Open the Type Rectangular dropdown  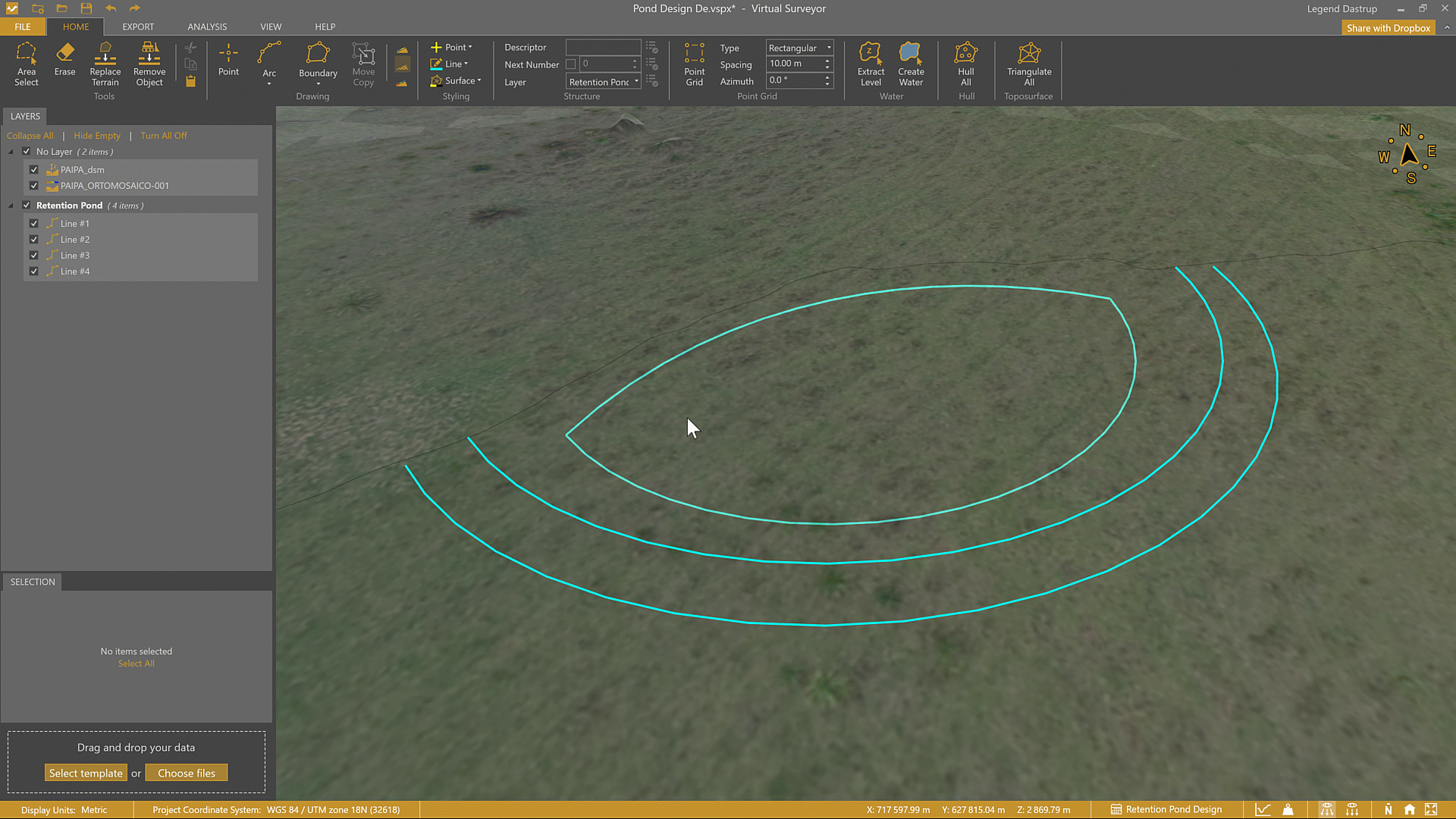799,48
